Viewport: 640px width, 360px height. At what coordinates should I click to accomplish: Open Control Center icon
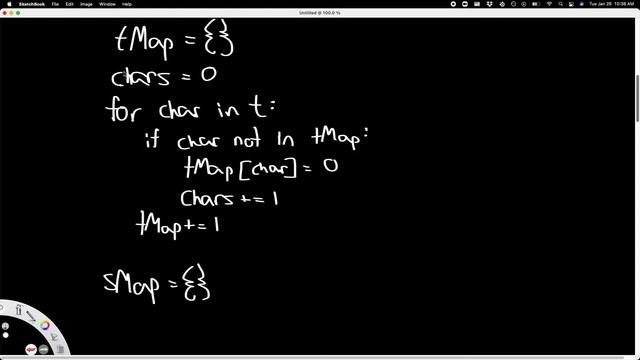coord(571,4)
